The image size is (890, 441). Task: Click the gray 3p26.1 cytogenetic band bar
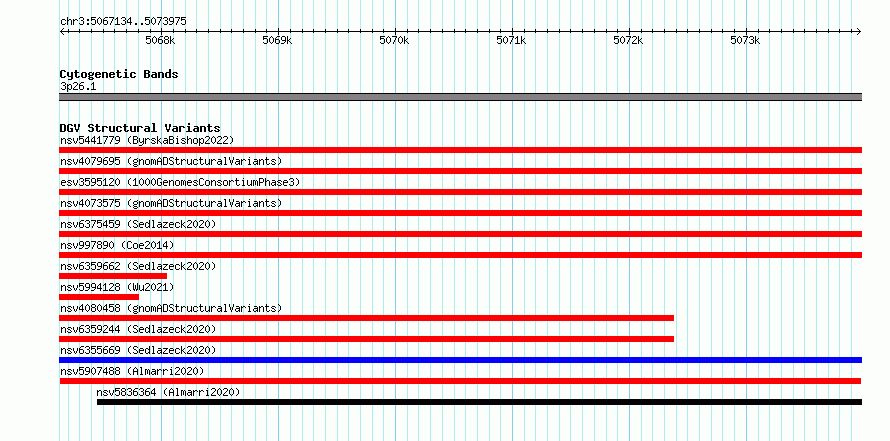pyautogui.click(x=460, y=97)
